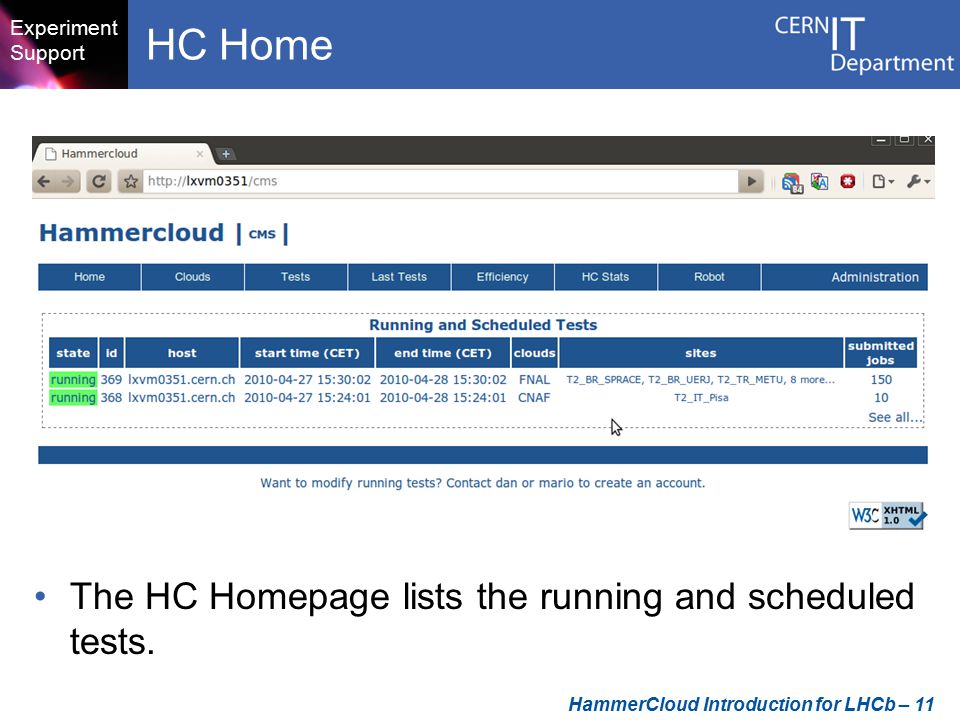This screenshot has width=960, height=720.
Task: Open the Tests navigation item
Action: click(296, 277)
